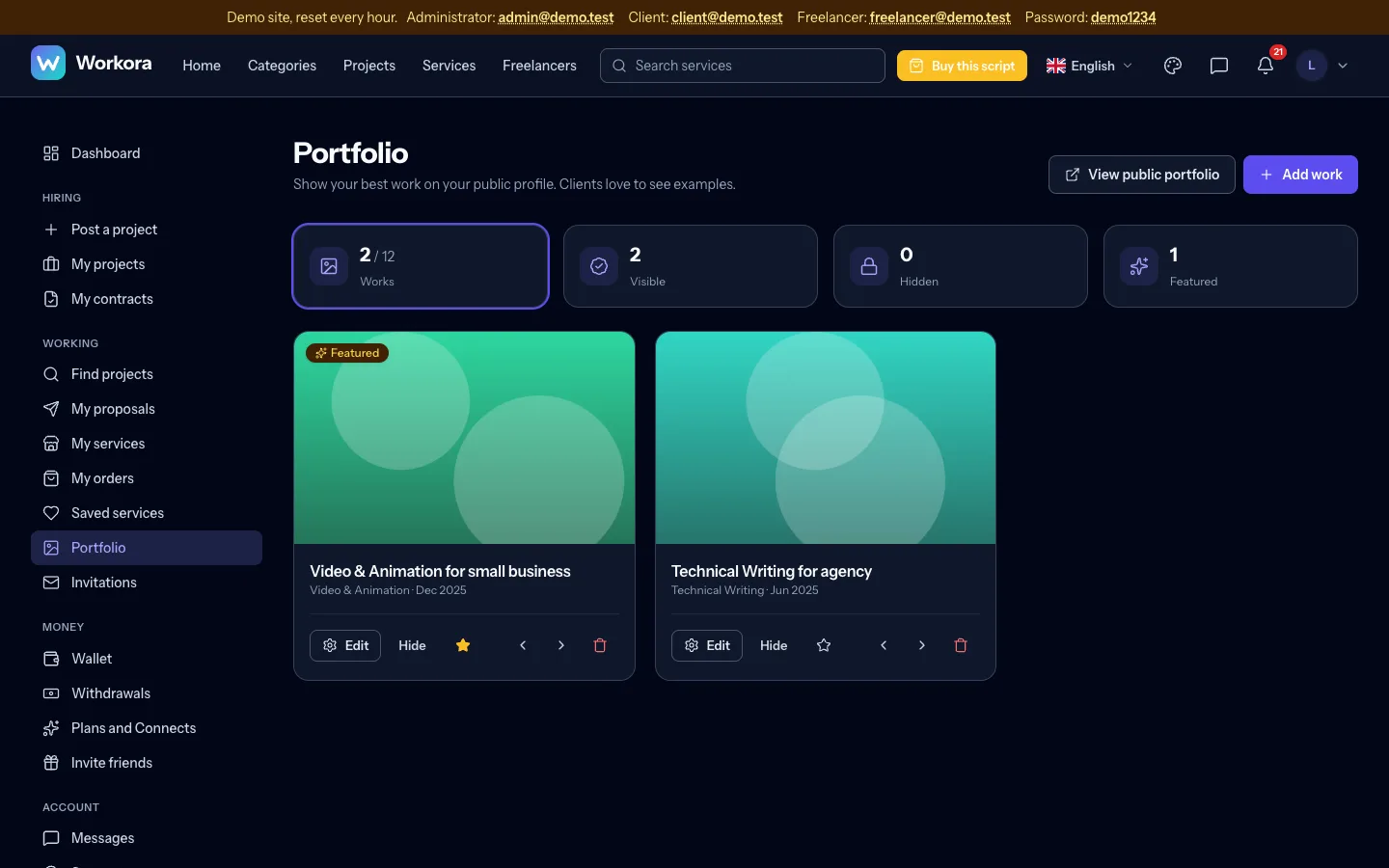Select the Works stat card
This screenshot has width=1389, height=868.
[x=421, y=266]
